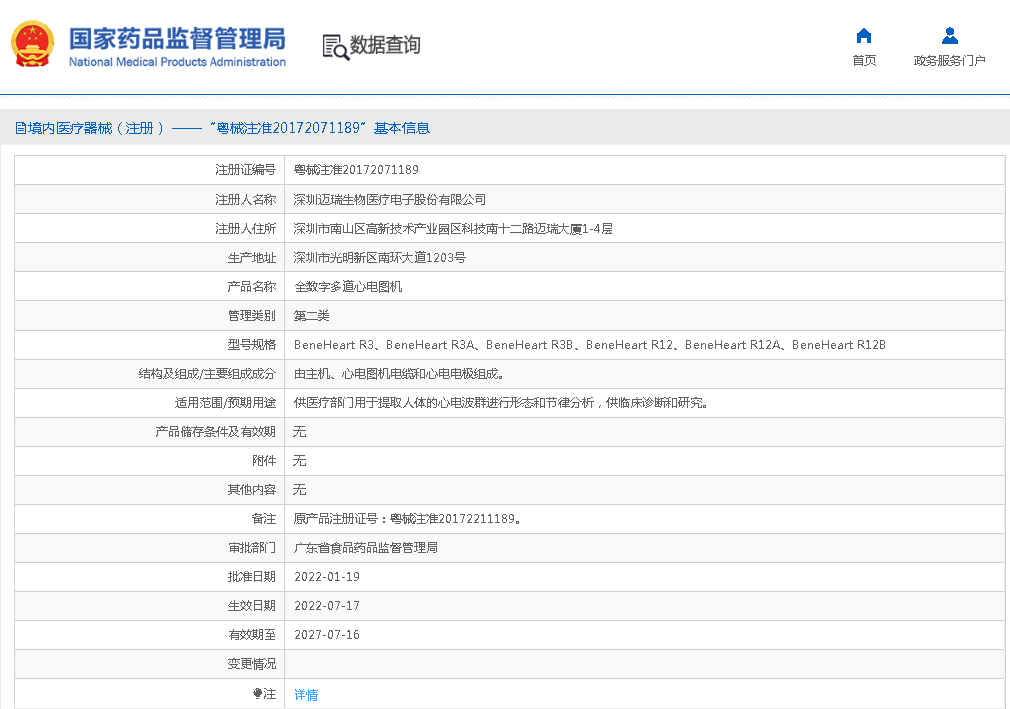The image size is (1010, 709).
Task: Click the 备注 original registration number text
Action: 407,519
